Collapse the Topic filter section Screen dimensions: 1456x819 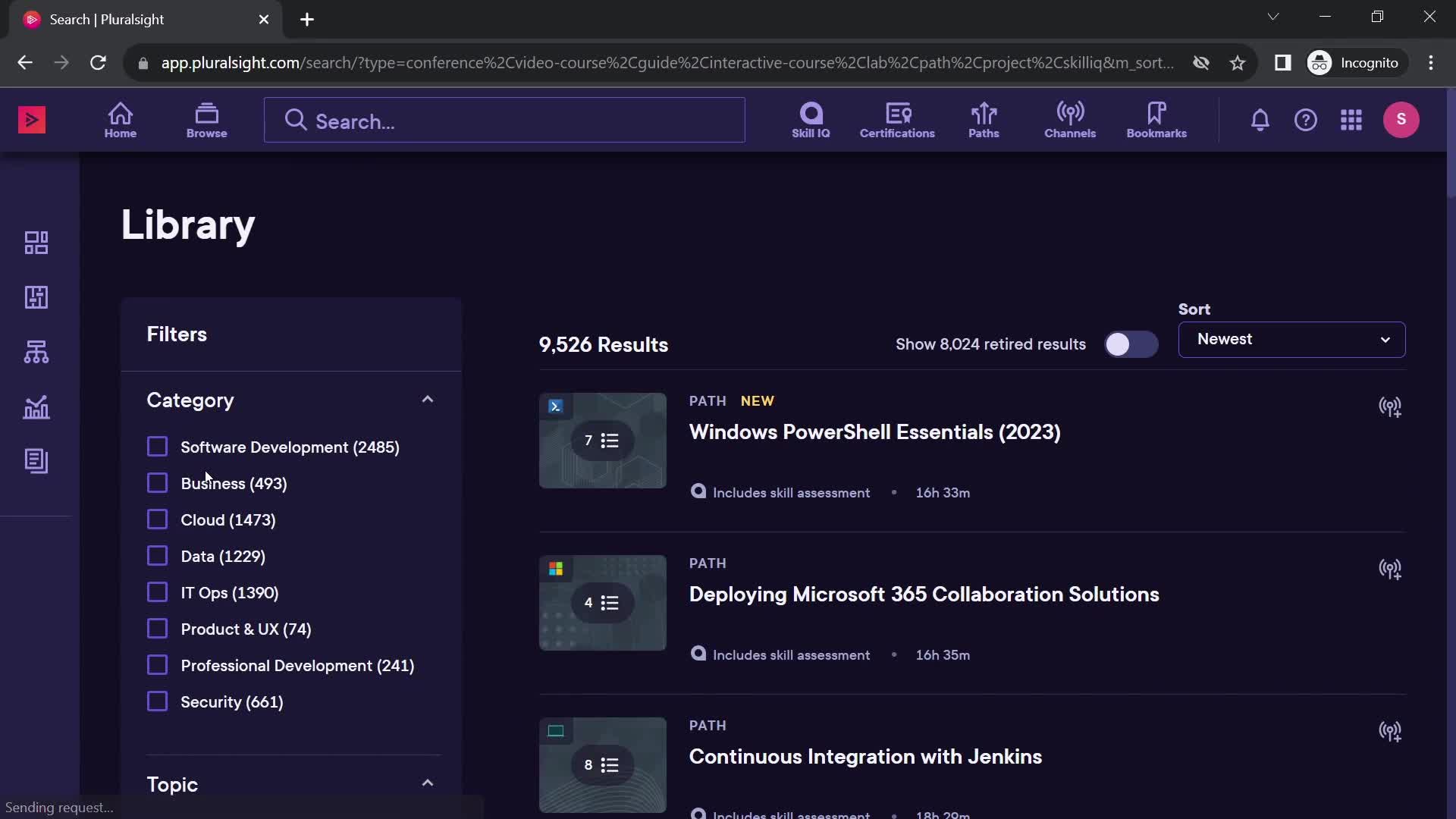428,783
